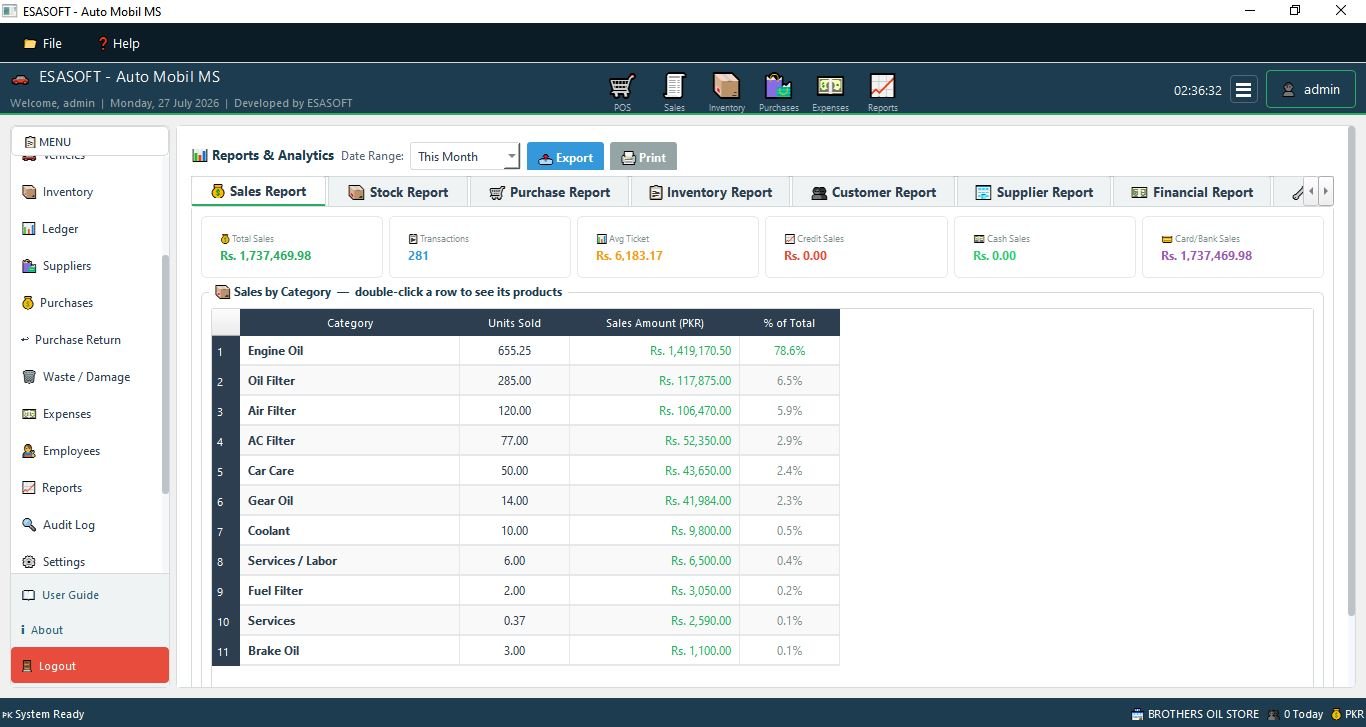The image size is (1366, 727).
Task: Switch to the Sales Report tab
Action: 258,192
